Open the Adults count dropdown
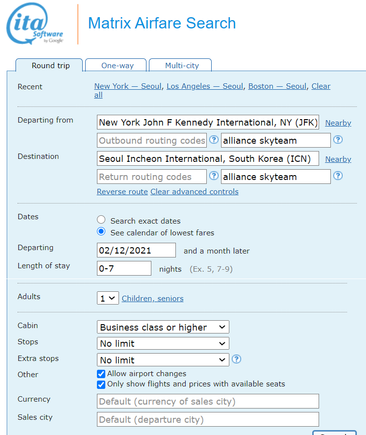This screenshot has height=435, width=366. (107, 298)
